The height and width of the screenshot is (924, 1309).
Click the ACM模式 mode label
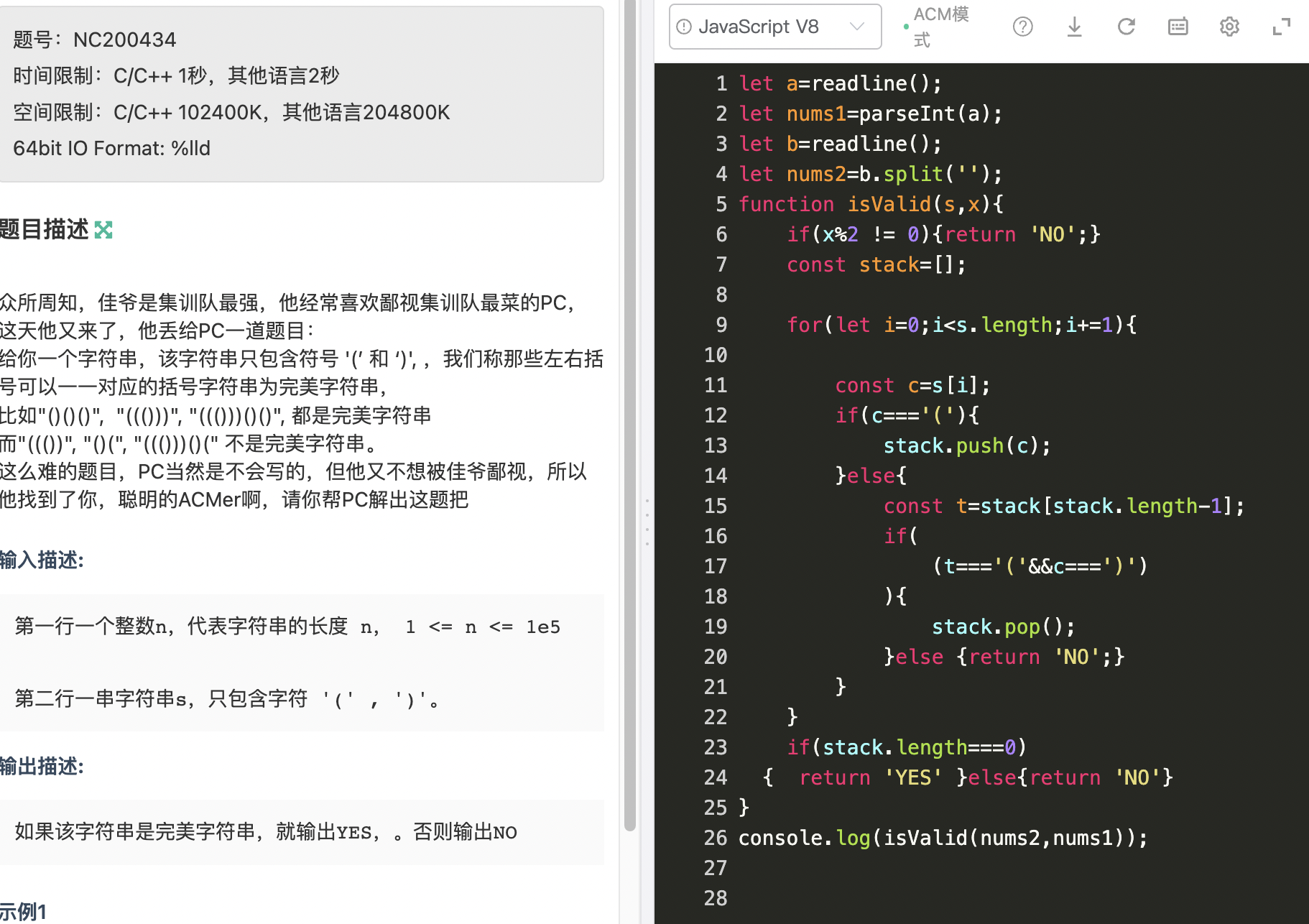(x=941, y=27)
